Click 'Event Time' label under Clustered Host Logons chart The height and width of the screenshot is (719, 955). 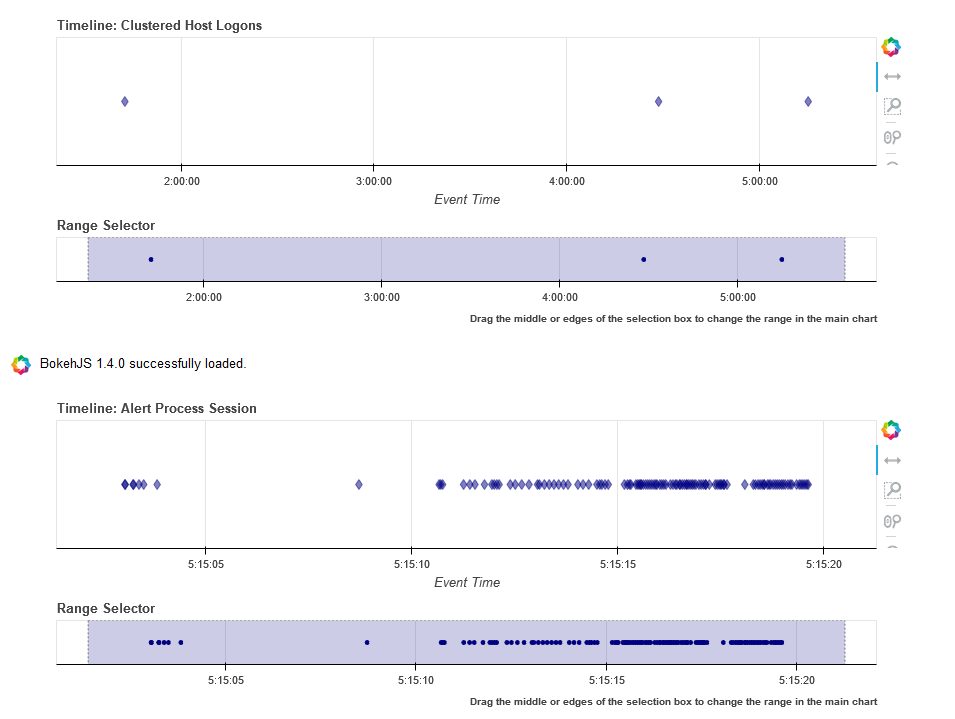click(467, 200)
